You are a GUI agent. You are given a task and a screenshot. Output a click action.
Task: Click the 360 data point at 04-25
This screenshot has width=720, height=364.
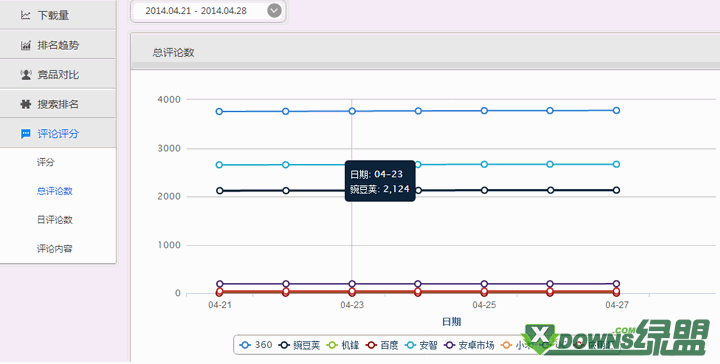tap(484, 111)
